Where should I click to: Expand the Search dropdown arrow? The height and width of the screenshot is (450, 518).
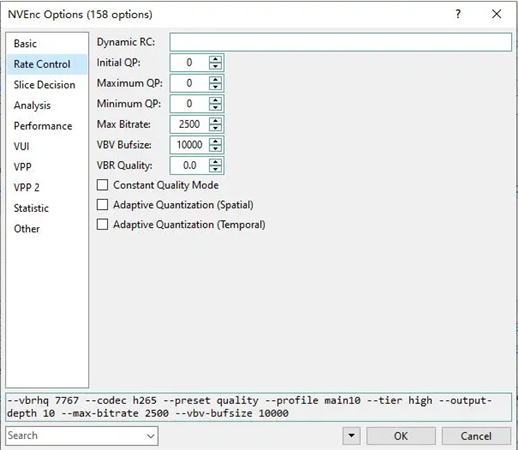tap(151, 436)
